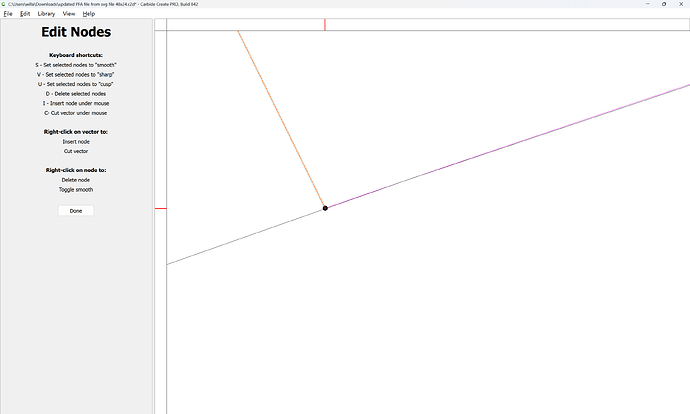Open the File menu

point(8,14)
